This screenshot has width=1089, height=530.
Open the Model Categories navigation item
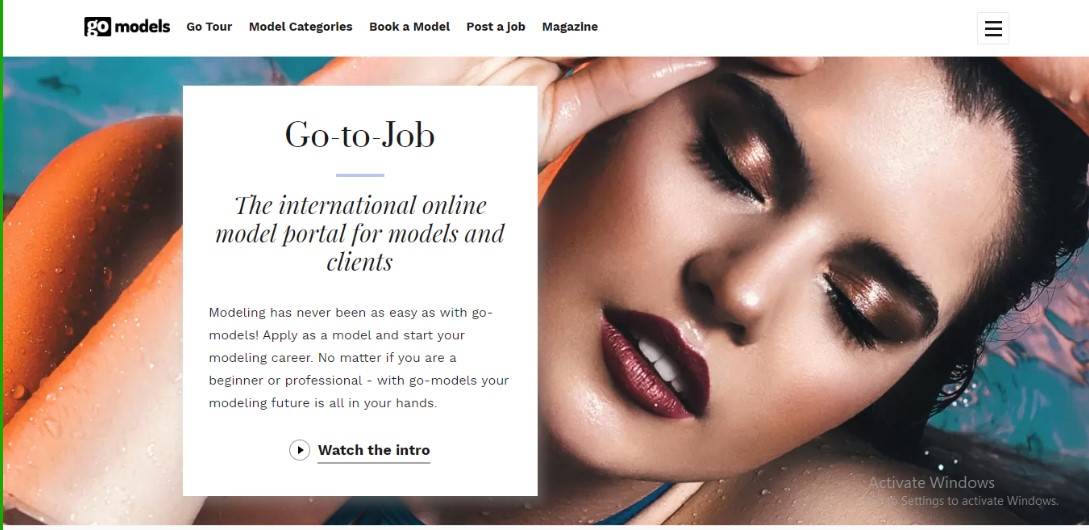pyautogui.click(x=301, y=27)
